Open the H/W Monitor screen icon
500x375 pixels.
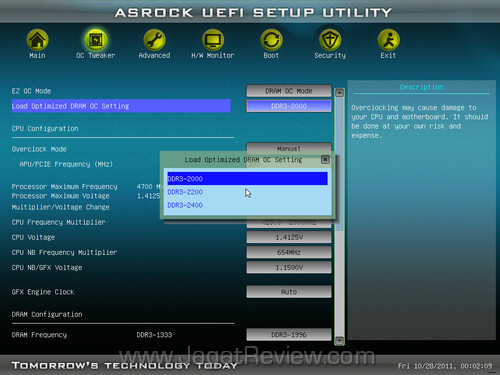(x=213, y=40)
